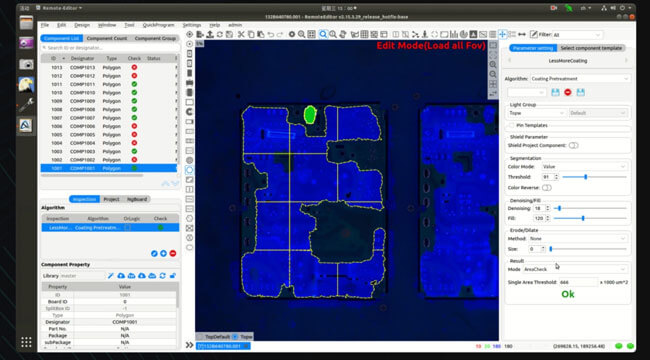Click the blue add algorithm plus icon
Viewport: 650px width, 360px height.
[x=163, y=253]
